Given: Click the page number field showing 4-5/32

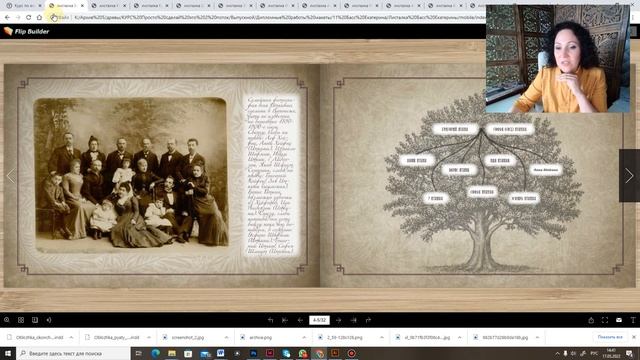Looking at the screenshot, I should 319,320.
